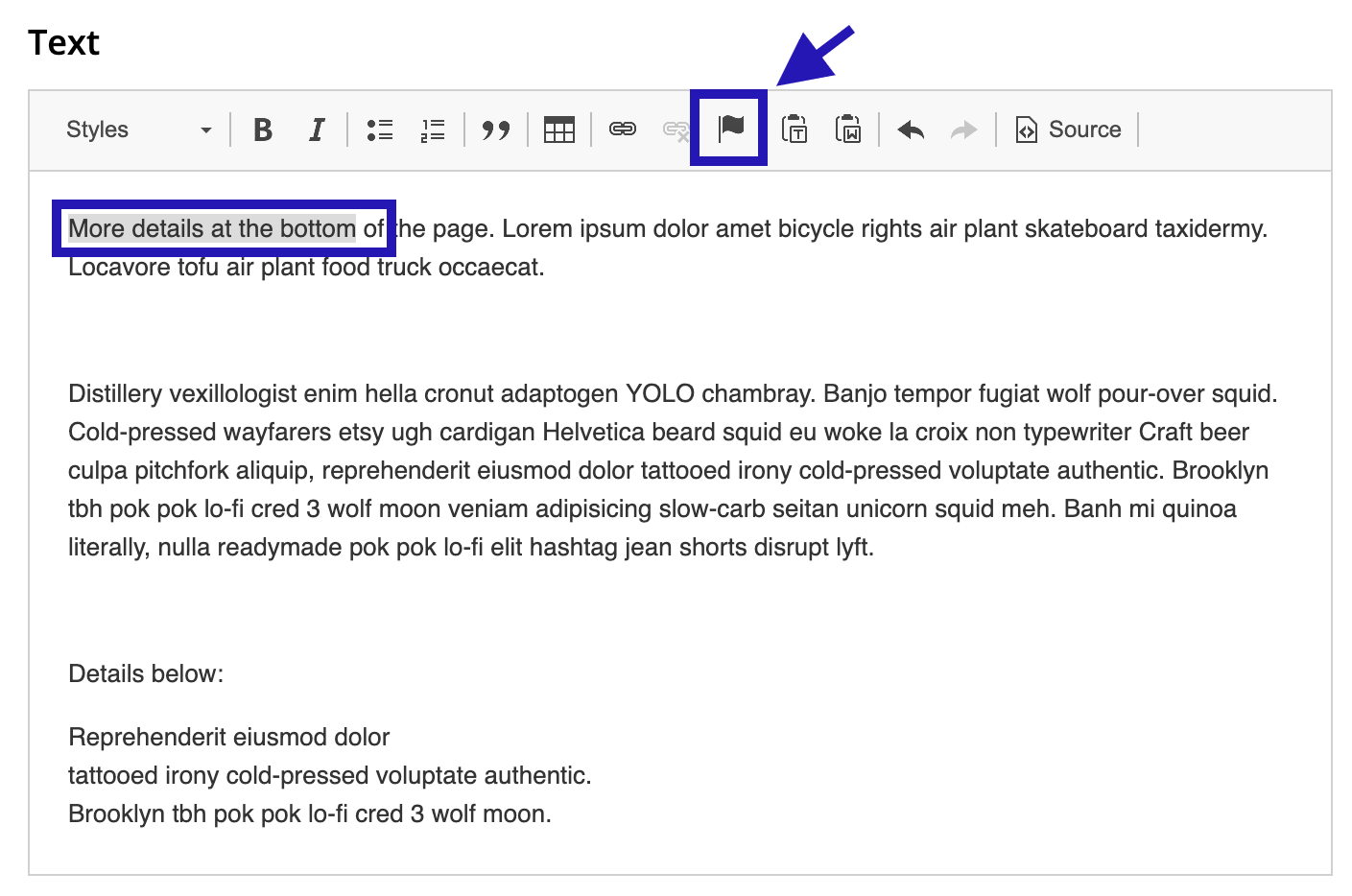
Task: Click Paste as plain text icon
Action: (x=795, y=130)
